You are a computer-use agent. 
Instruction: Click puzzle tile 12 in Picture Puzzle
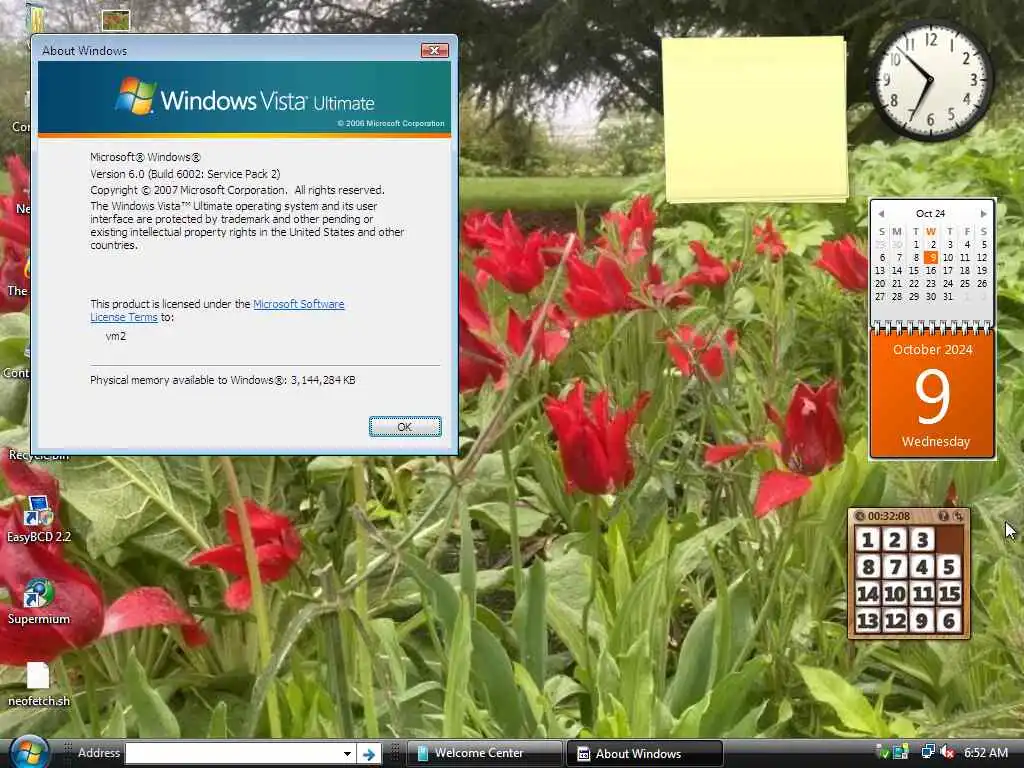[895, 620]
